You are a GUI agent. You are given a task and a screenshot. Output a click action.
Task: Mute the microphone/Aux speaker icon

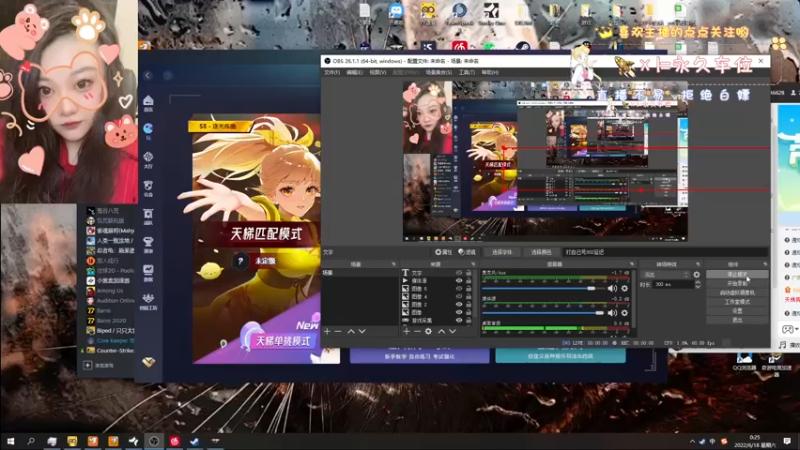point(612,288)
